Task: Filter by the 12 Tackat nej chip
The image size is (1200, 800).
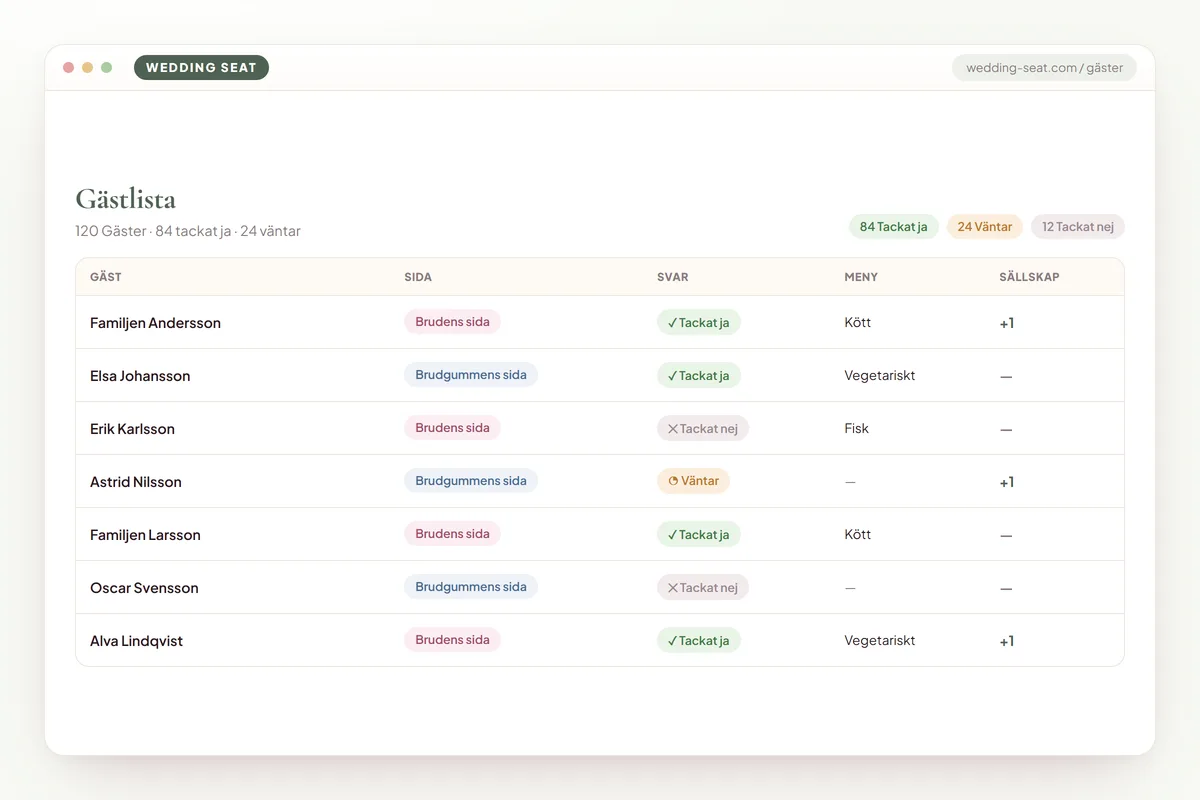Action: (x=1078, y=227)
